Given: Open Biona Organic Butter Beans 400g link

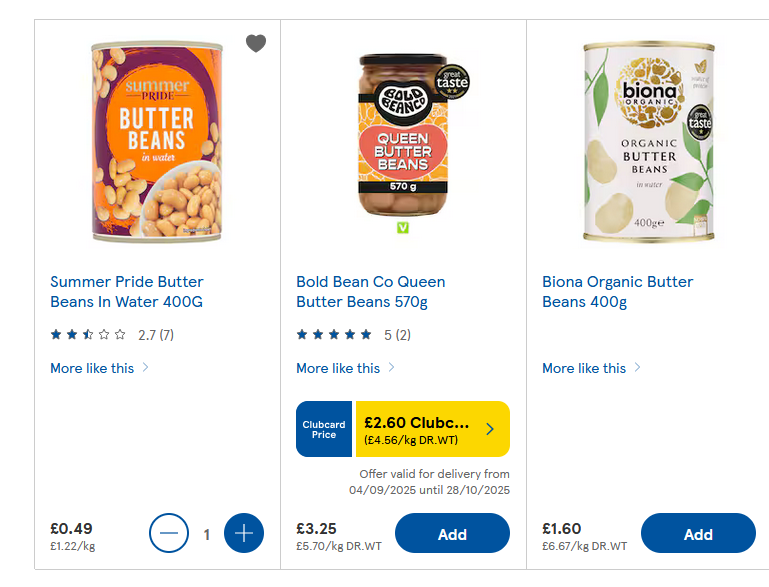Looking at the screenshot, I should pyautogui.click(x=617, y=292).
